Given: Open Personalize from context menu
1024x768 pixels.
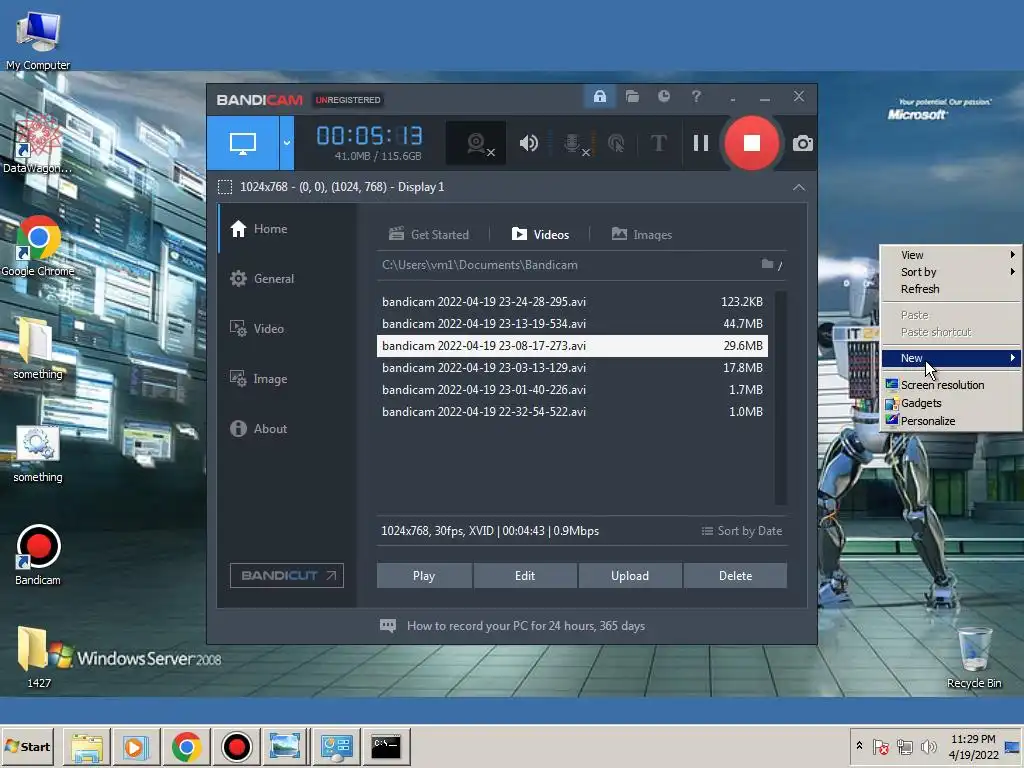Looking at the screenshot, I should (x=951, y=421).
